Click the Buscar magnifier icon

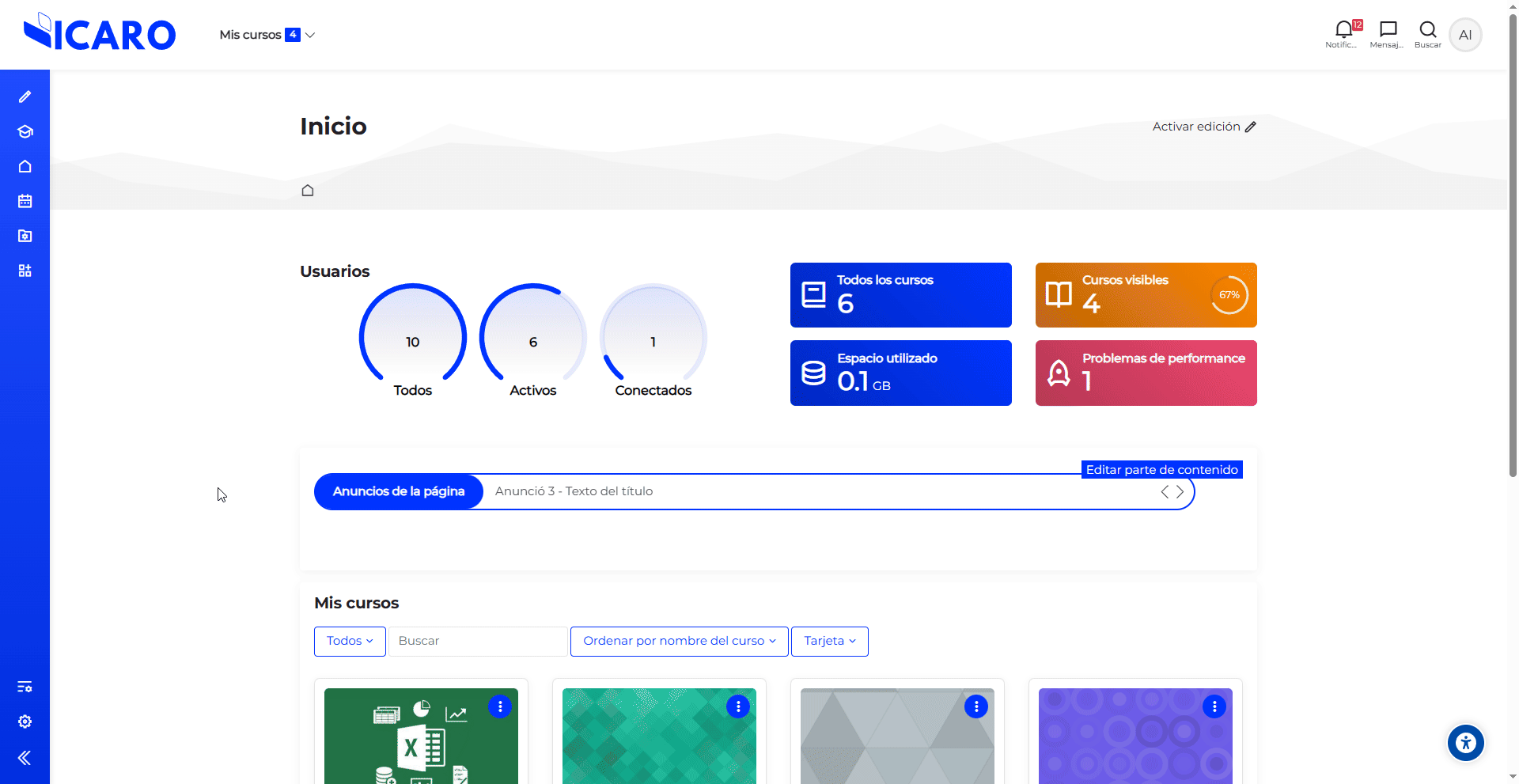pyautogui.click(x=1427, y=30)
